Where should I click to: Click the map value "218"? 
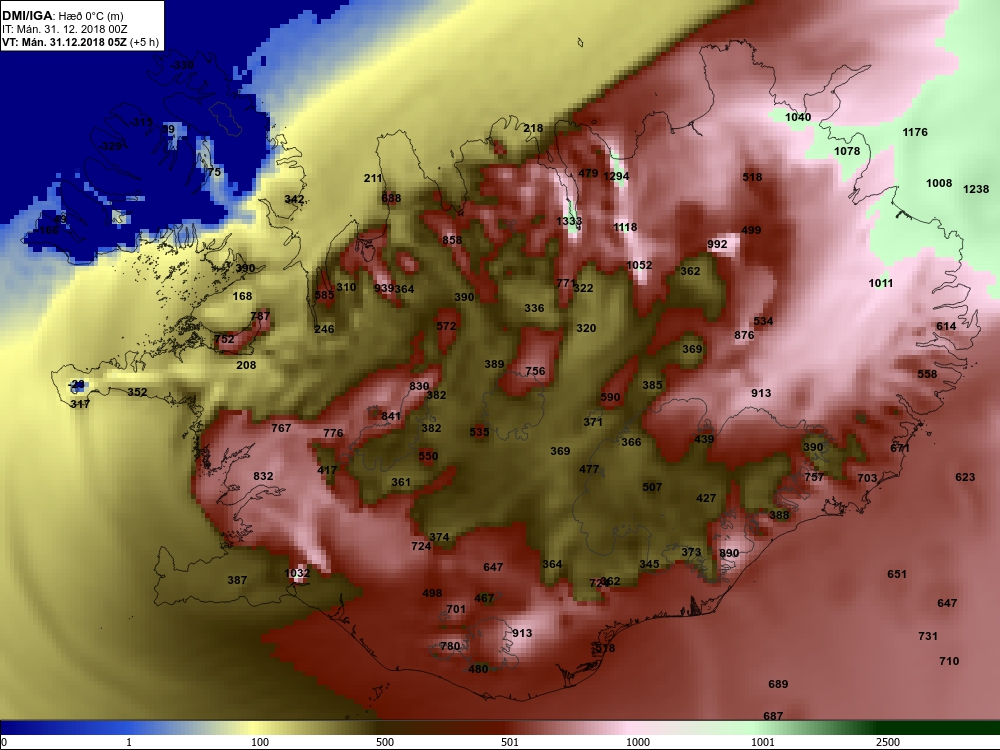tap(533, 128)
